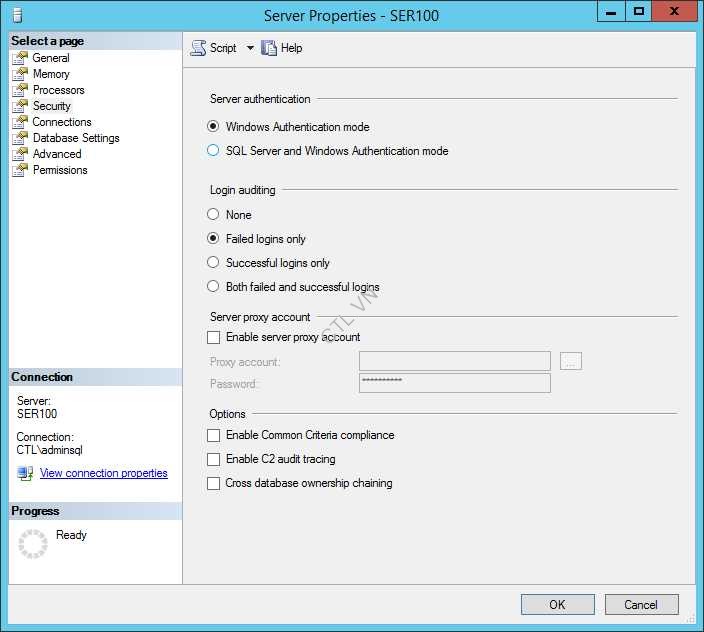Open the Permissions page
Screen dimensions: 704x632
[x=60, y=170]
